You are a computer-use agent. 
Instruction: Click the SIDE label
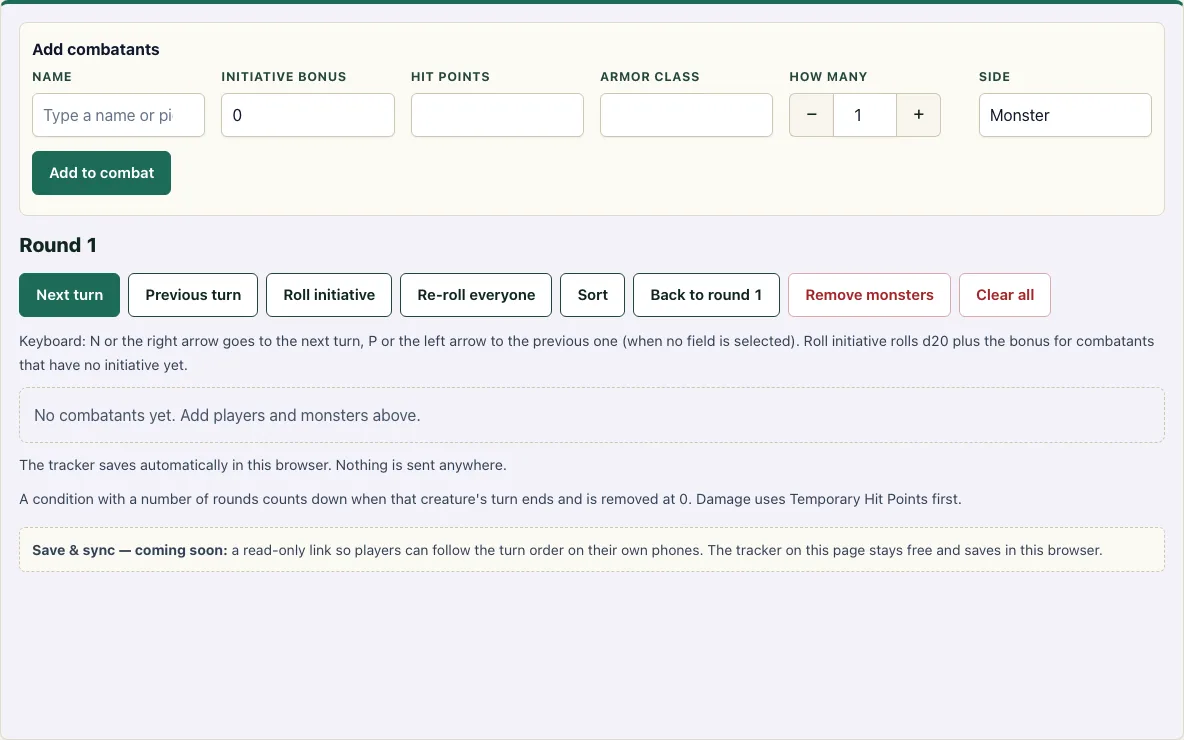[994, 77]
